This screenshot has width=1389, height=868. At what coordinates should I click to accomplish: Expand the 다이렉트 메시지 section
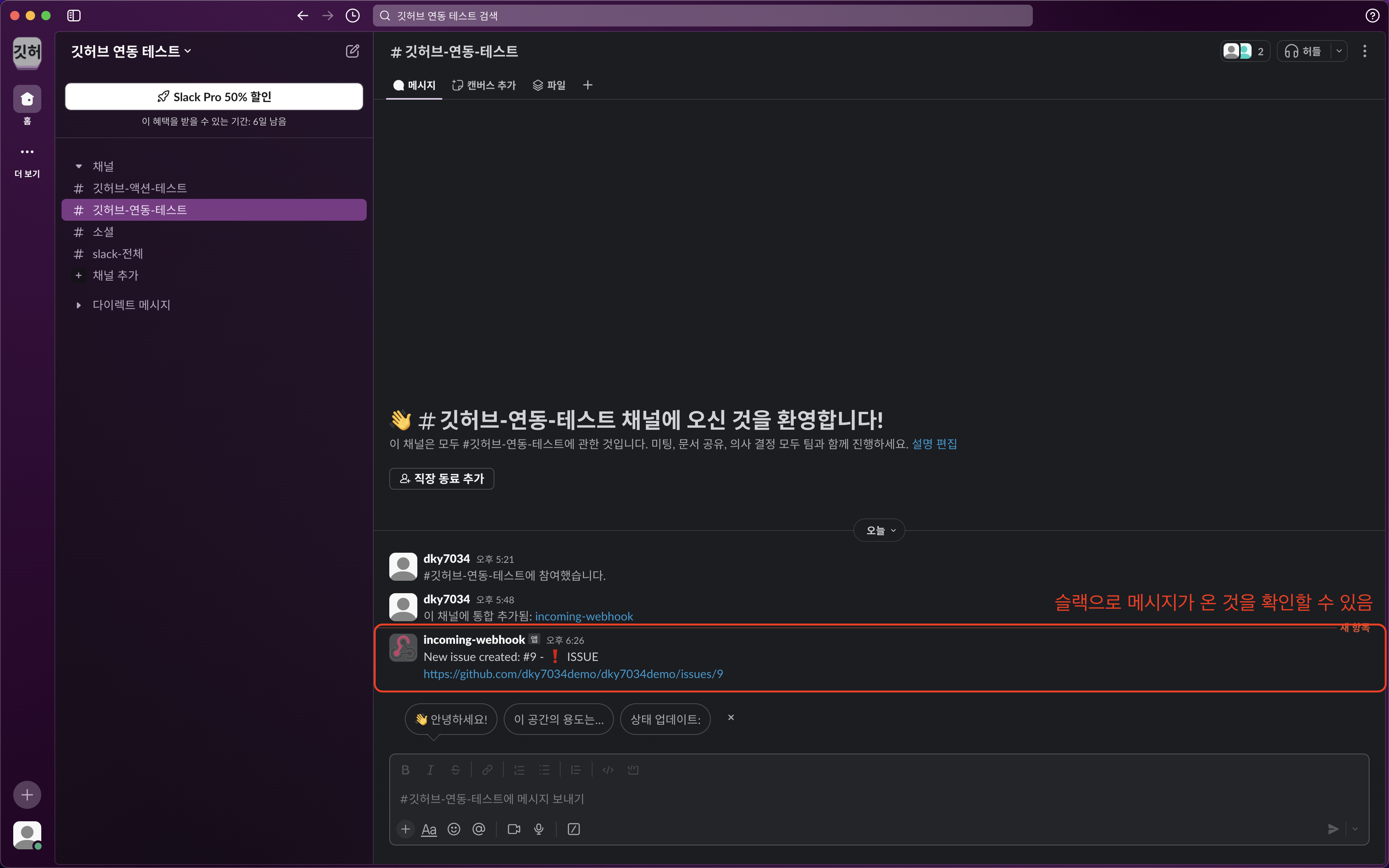click(x=79, y=305)
